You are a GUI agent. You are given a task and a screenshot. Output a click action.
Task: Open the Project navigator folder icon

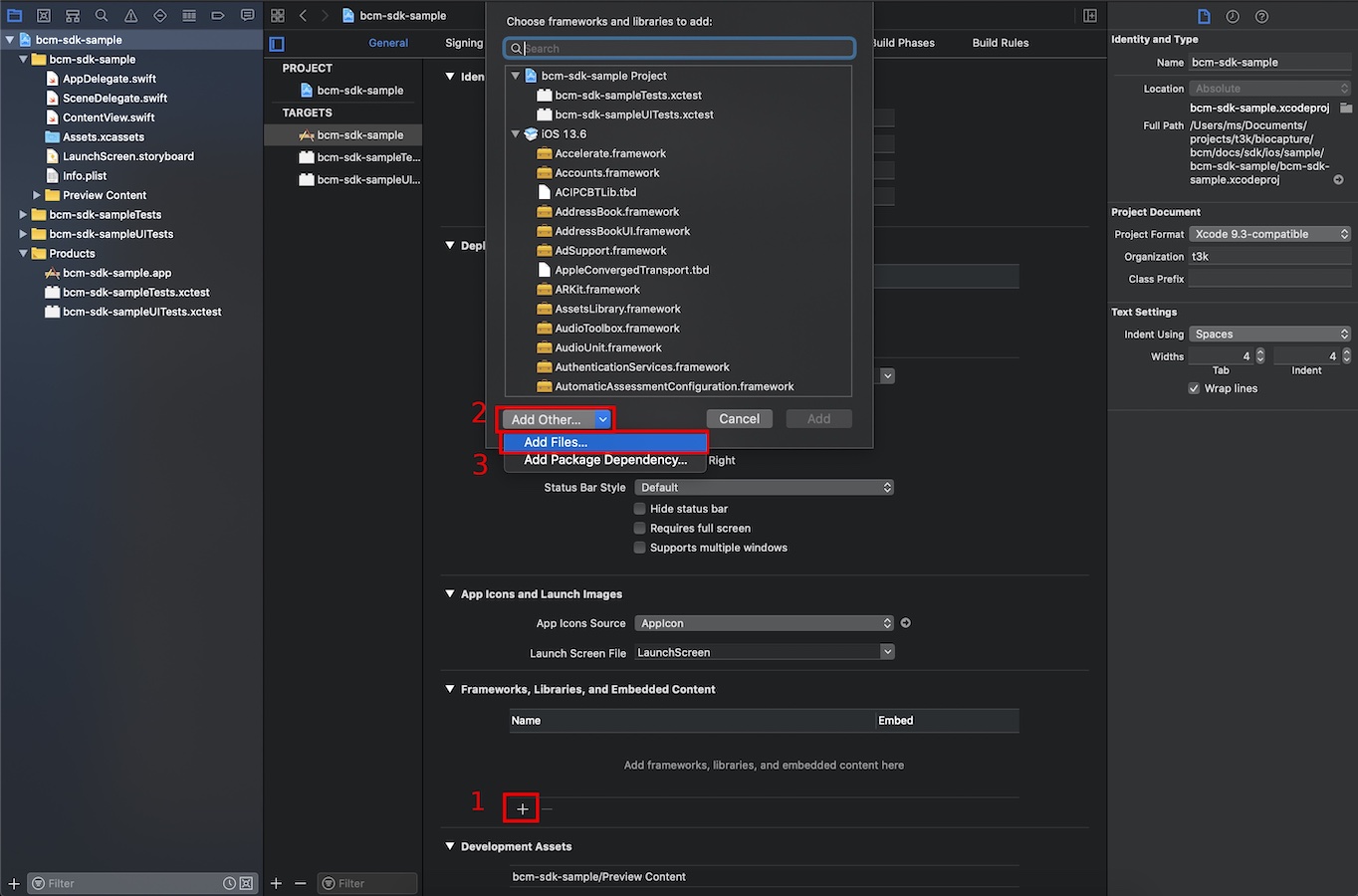tap(14, 16)
